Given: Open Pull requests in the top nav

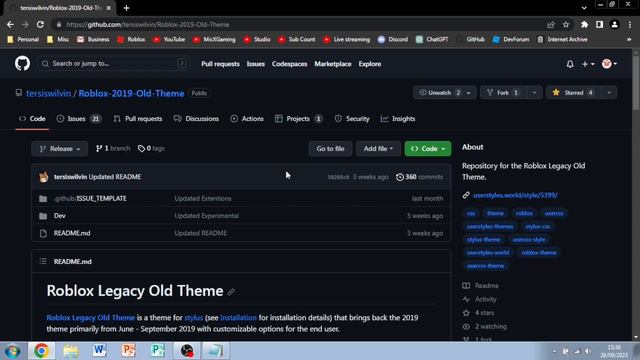Looking at the screenshot, I should (x=220, y=64).
